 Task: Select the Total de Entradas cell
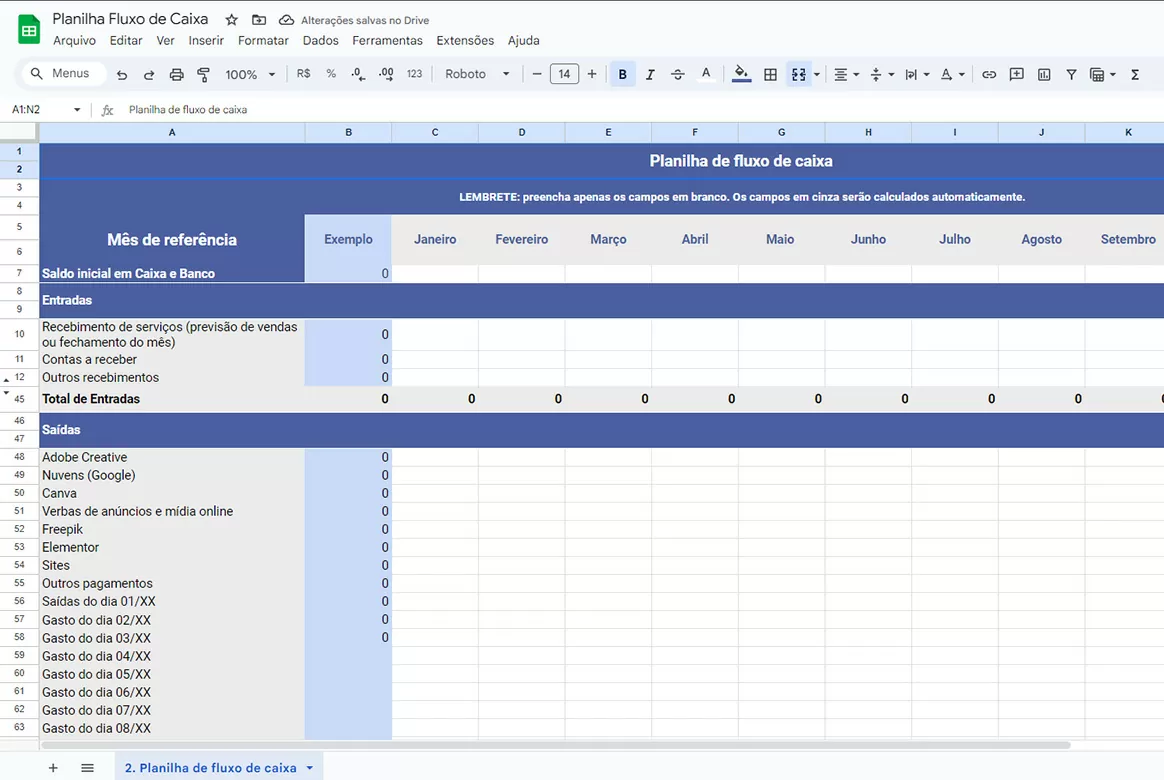pos(171,399)
